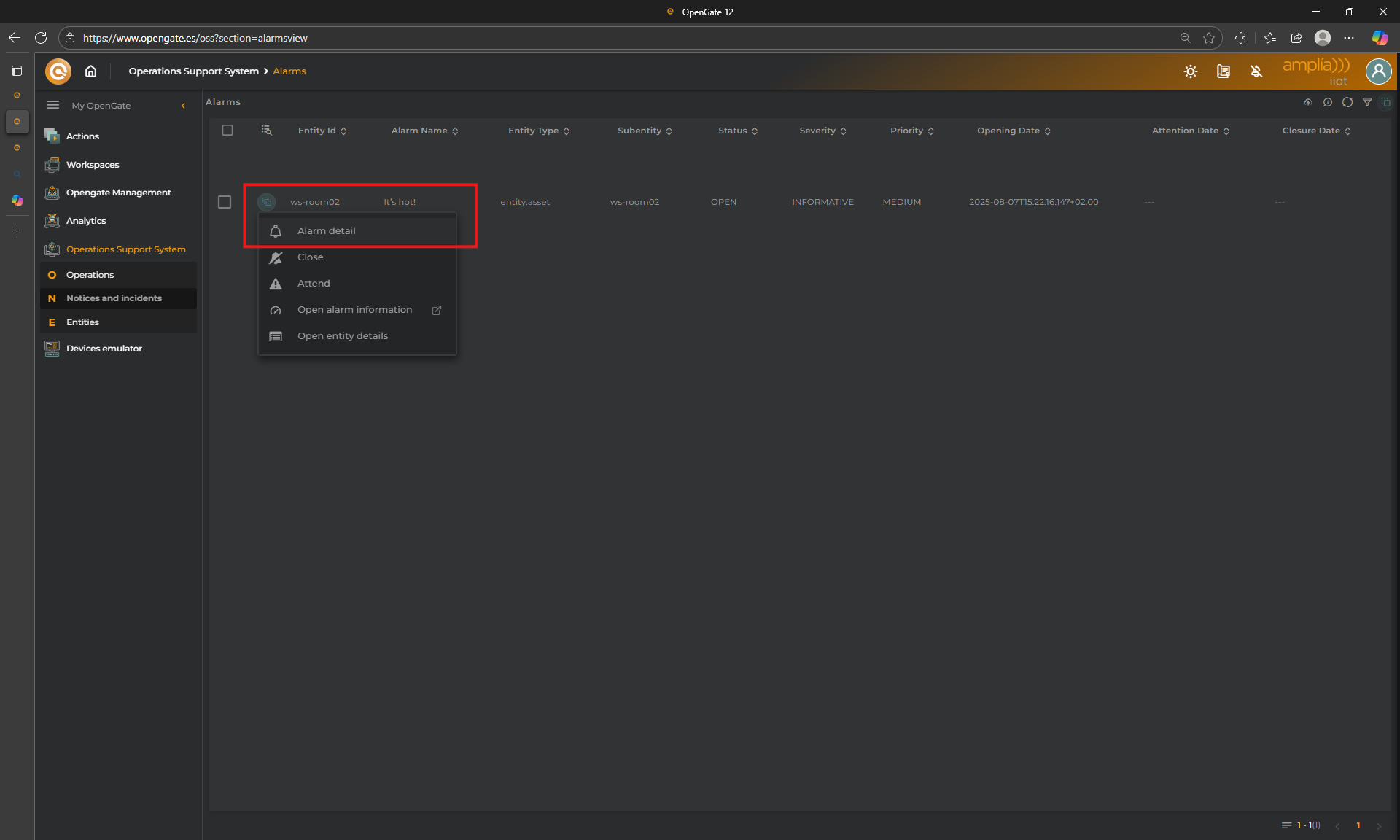Viewport: 1400px width, 840px height.
Task: Click the cloud upload icon
Action: (1308, 102)
